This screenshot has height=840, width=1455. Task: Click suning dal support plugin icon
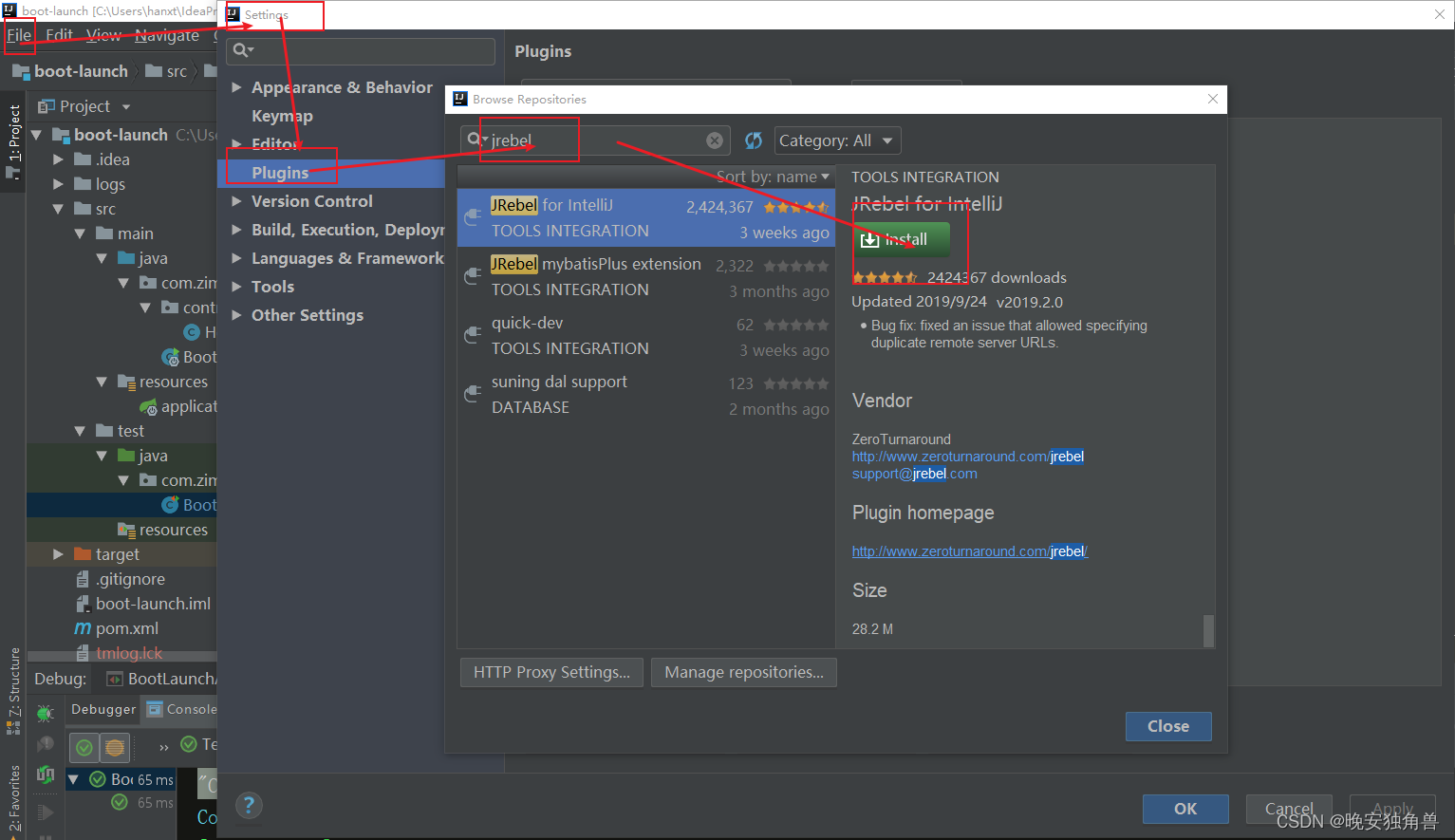click(473, 394)
